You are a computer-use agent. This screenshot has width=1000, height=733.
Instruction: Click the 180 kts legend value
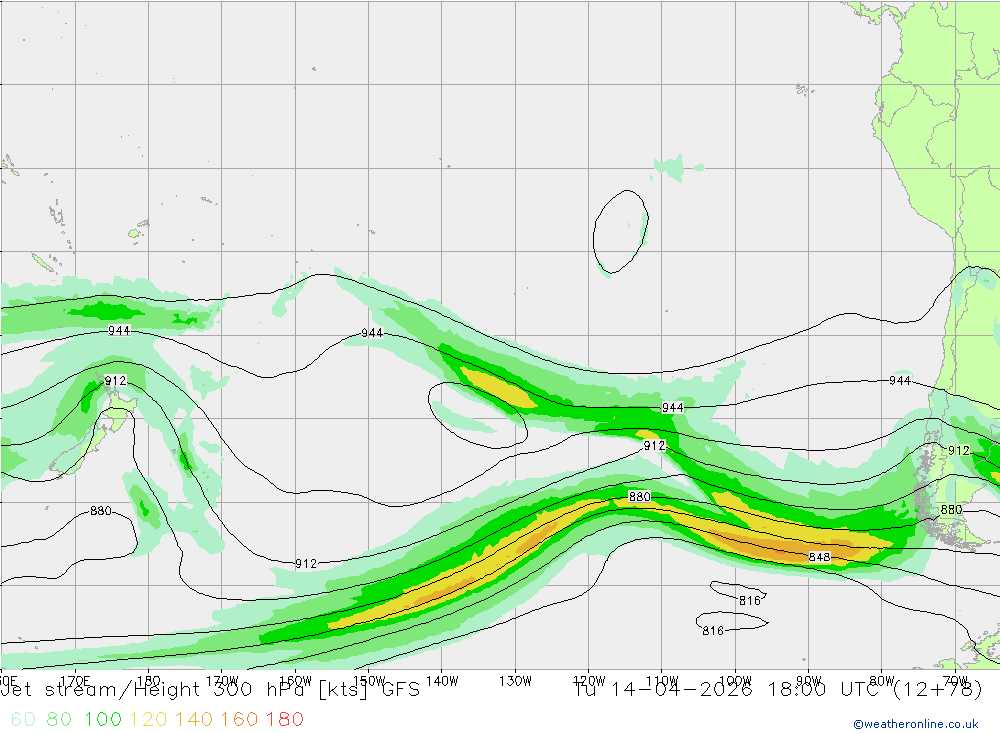[284, 720]
